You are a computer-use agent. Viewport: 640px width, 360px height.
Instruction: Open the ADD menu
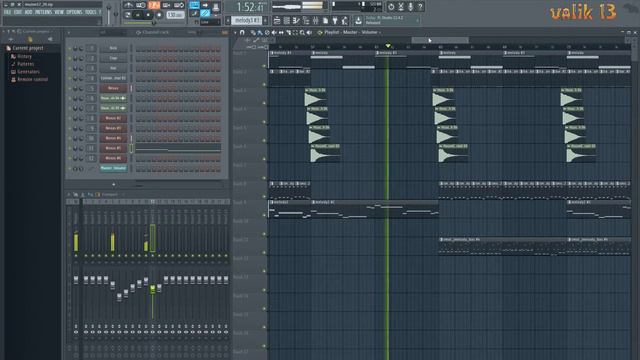(28, 12)
